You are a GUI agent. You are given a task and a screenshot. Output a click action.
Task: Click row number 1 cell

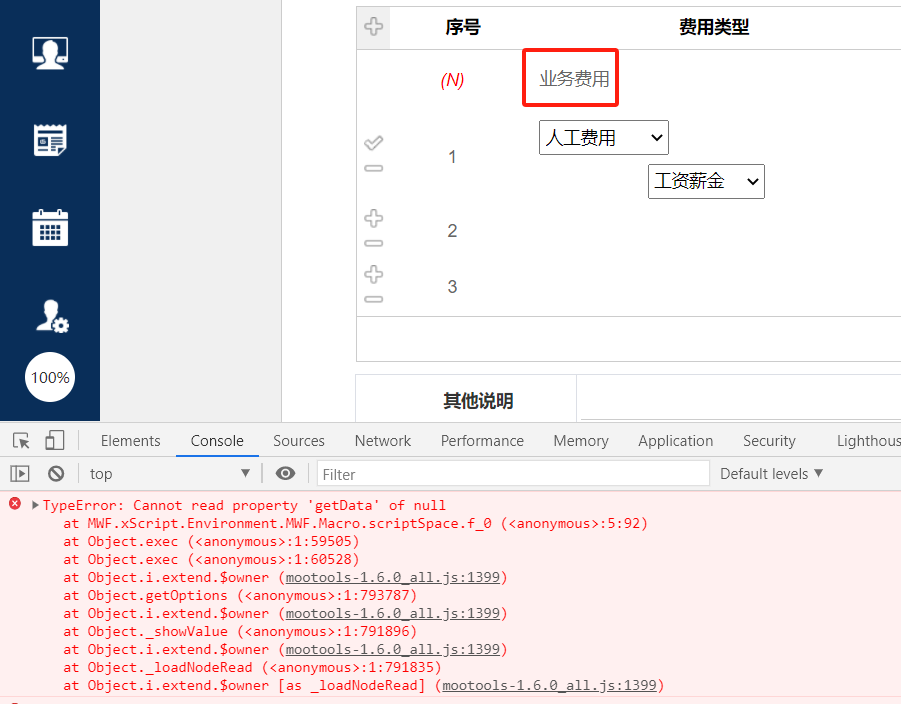tap(452, 156)
